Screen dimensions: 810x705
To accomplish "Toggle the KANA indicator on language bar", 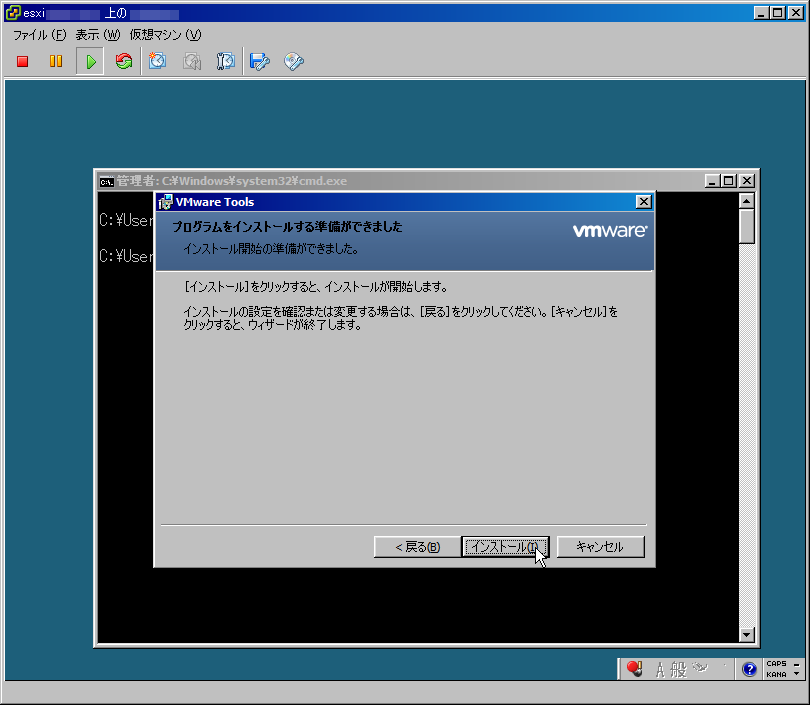I will pyautogui.click(x=776, y=675).
